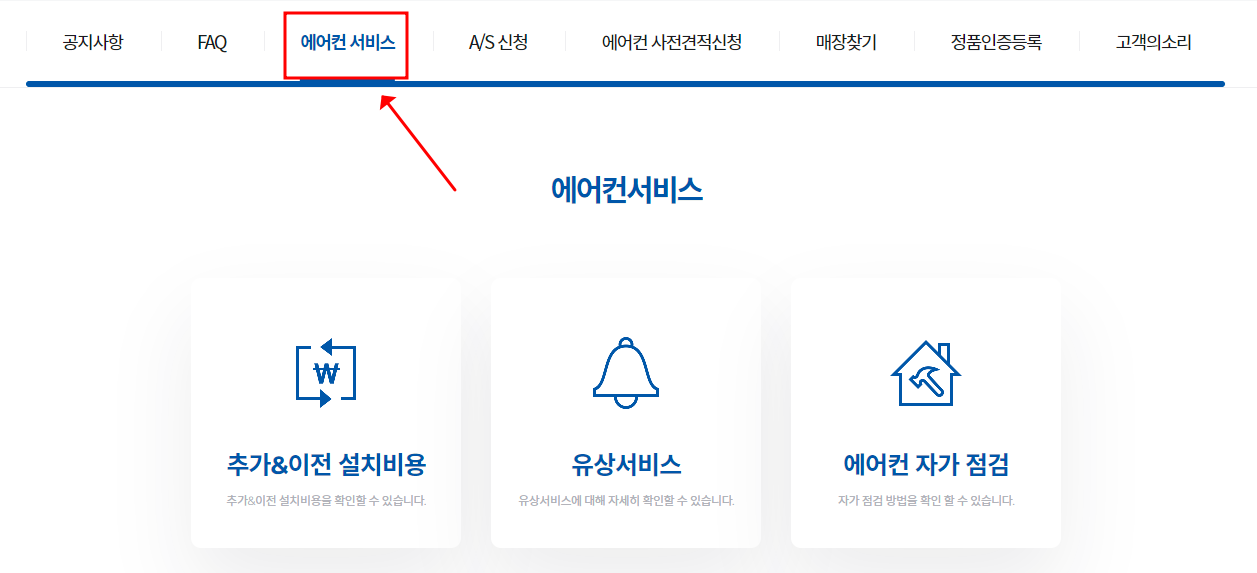Click the house with hammer icon
The width and height of the screenshot is (1257, 573).
click(x=926, y=373)
